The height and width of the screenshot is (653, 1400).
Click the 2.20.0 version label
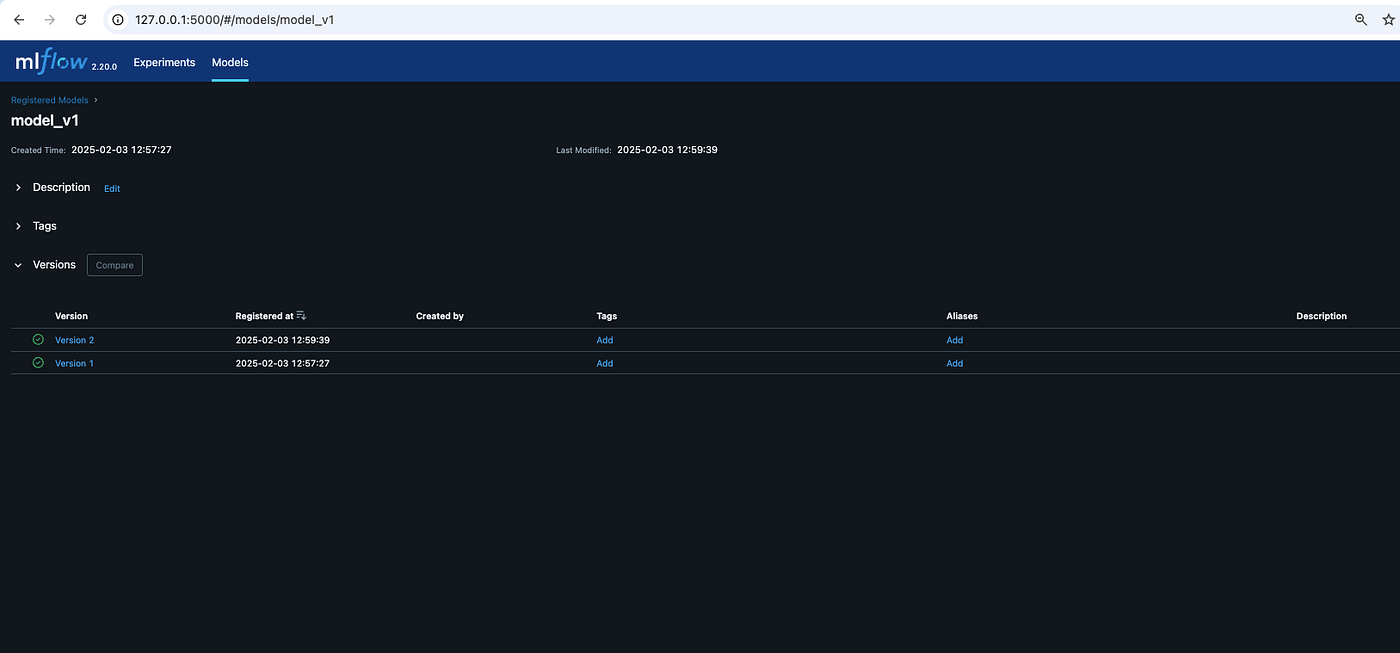point(104,67)
